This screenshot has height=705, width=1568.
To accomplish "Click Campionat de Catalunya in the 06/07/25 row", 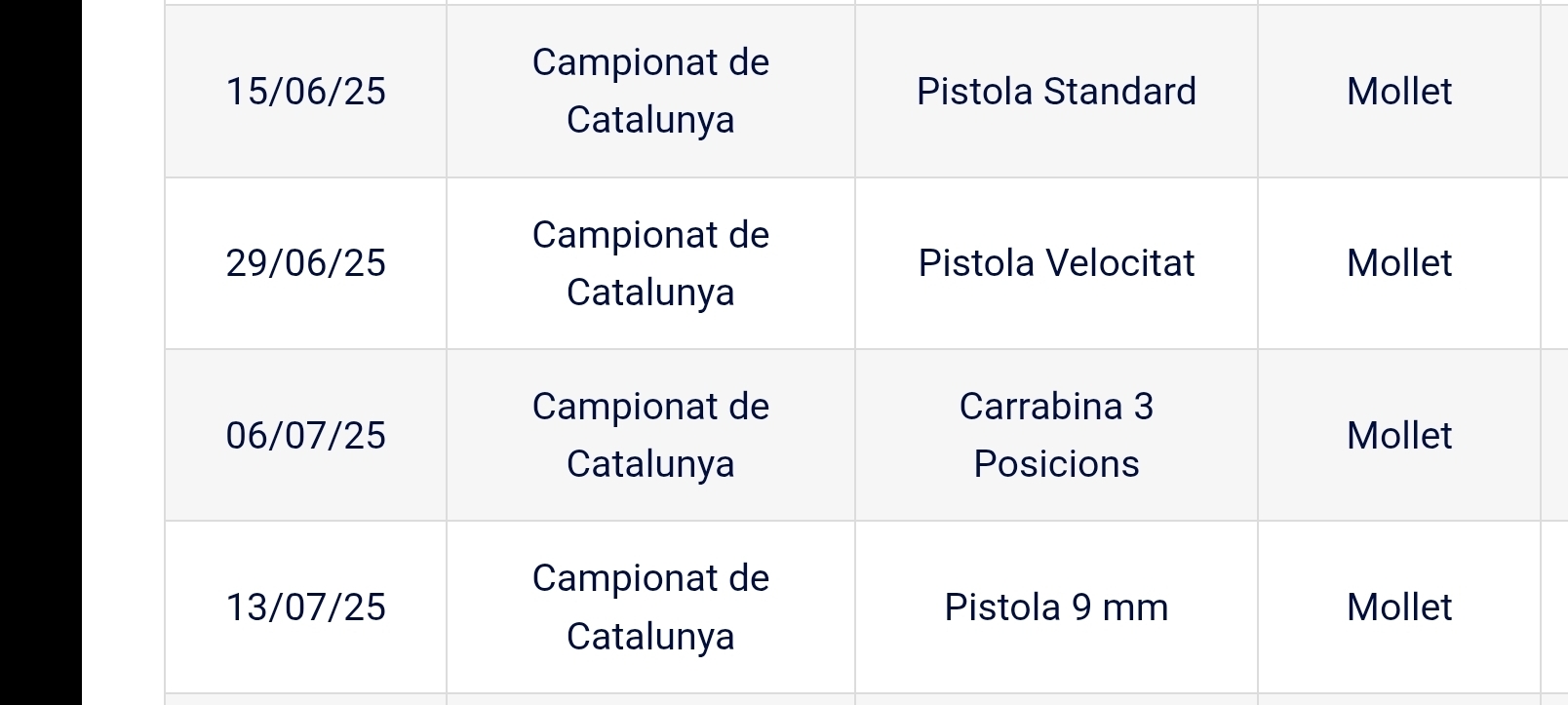I will point(650,435).
